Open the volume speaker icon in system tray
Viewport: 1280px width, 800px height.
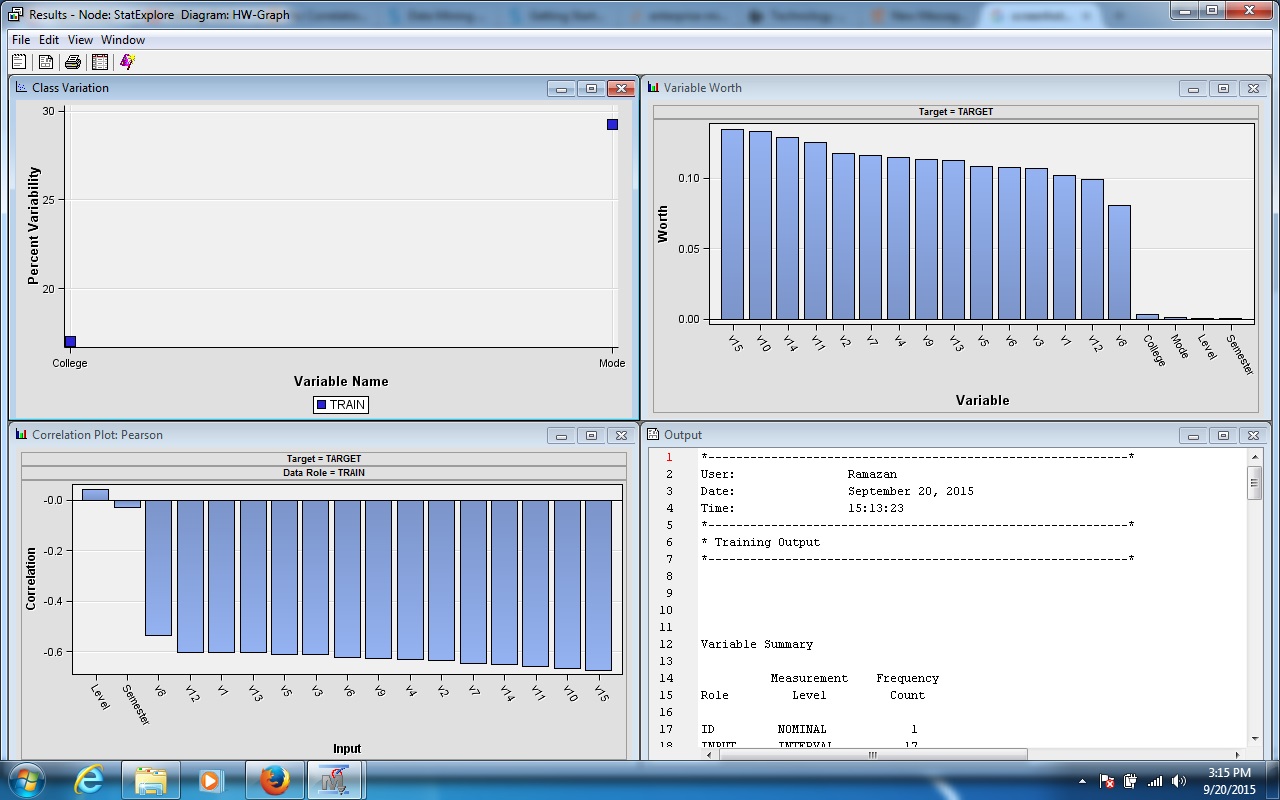click(x=1178, y=780)
